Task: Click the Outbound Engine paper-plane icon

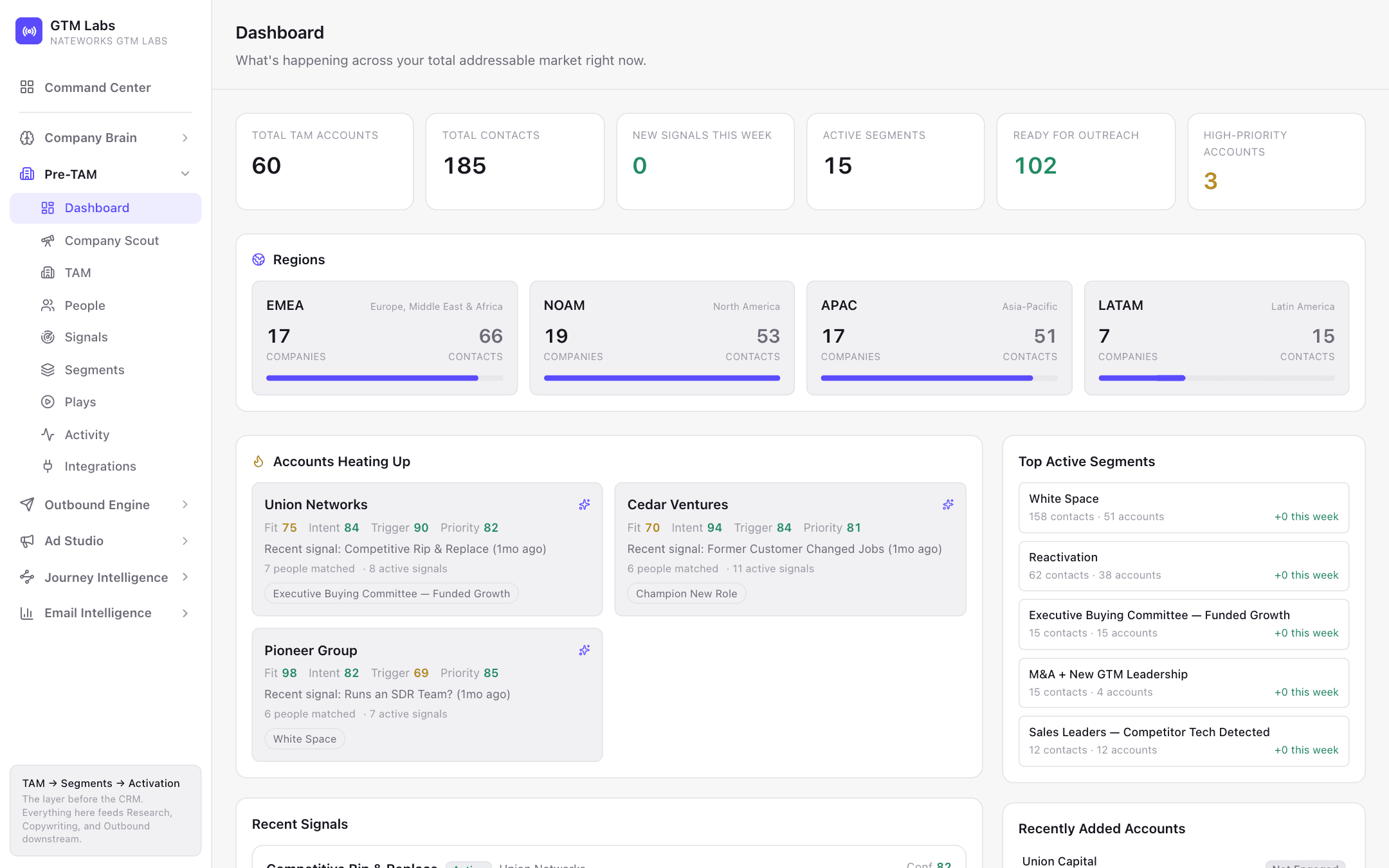Action: coord(27,504)
